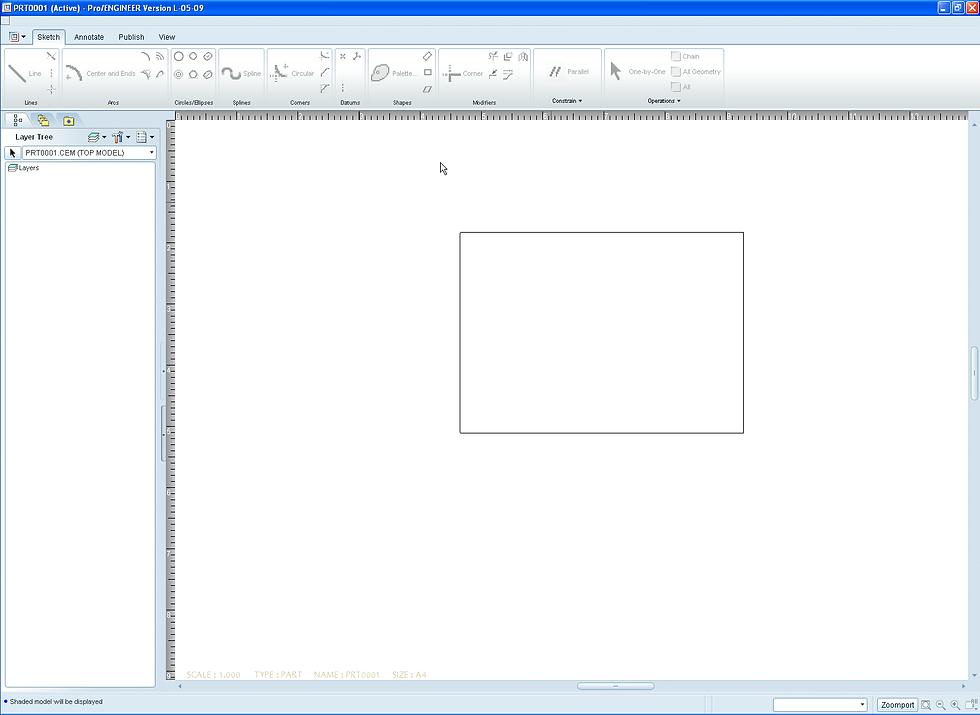Select the datum coordinate system tool

coord(357,56)
